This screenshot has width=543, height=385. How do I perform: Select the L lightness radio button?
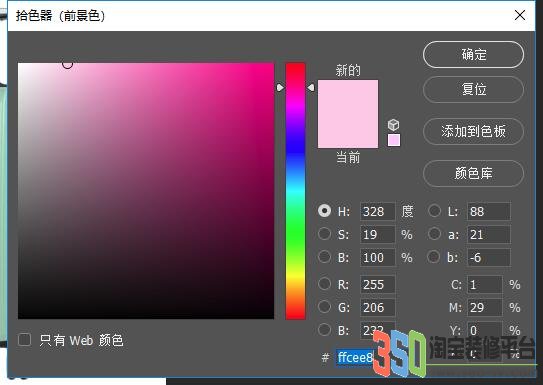[434, 211]
